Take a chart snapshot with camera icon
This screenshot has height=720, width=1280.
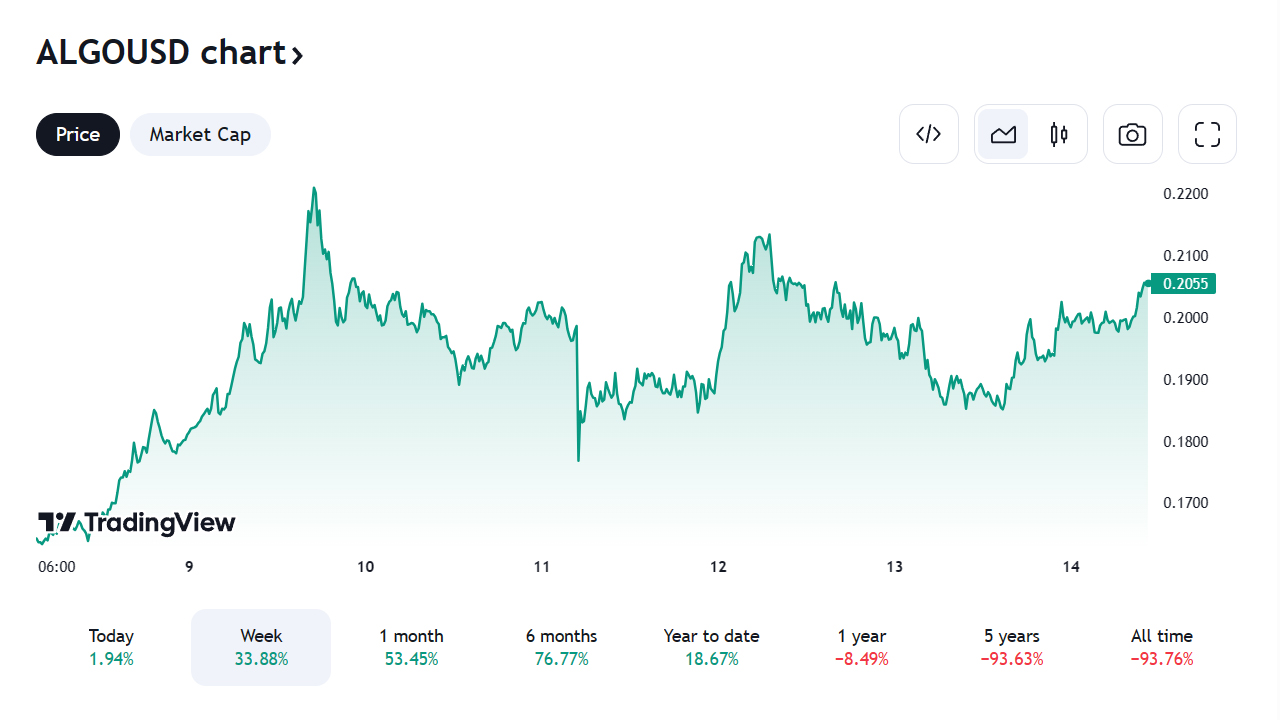click(x=1133, y=134)
